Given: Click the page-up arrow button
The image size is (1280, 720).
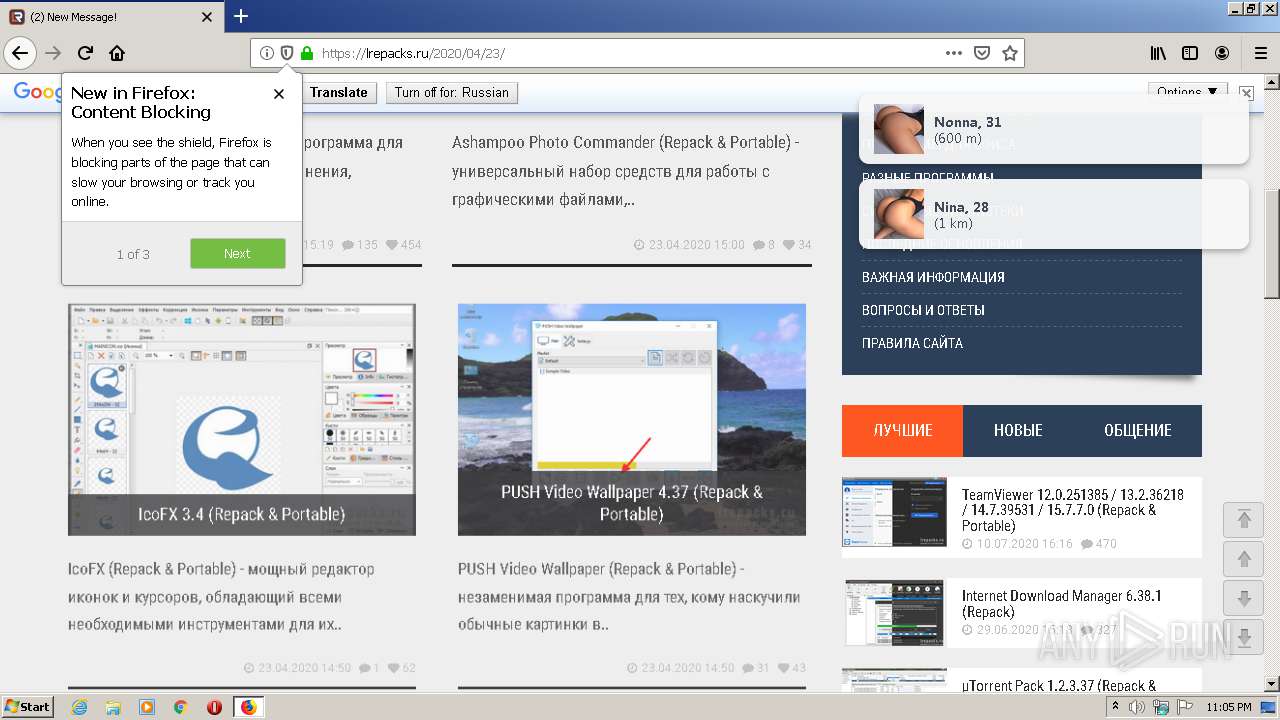Looking at the screenshot, I should 1244,559.
